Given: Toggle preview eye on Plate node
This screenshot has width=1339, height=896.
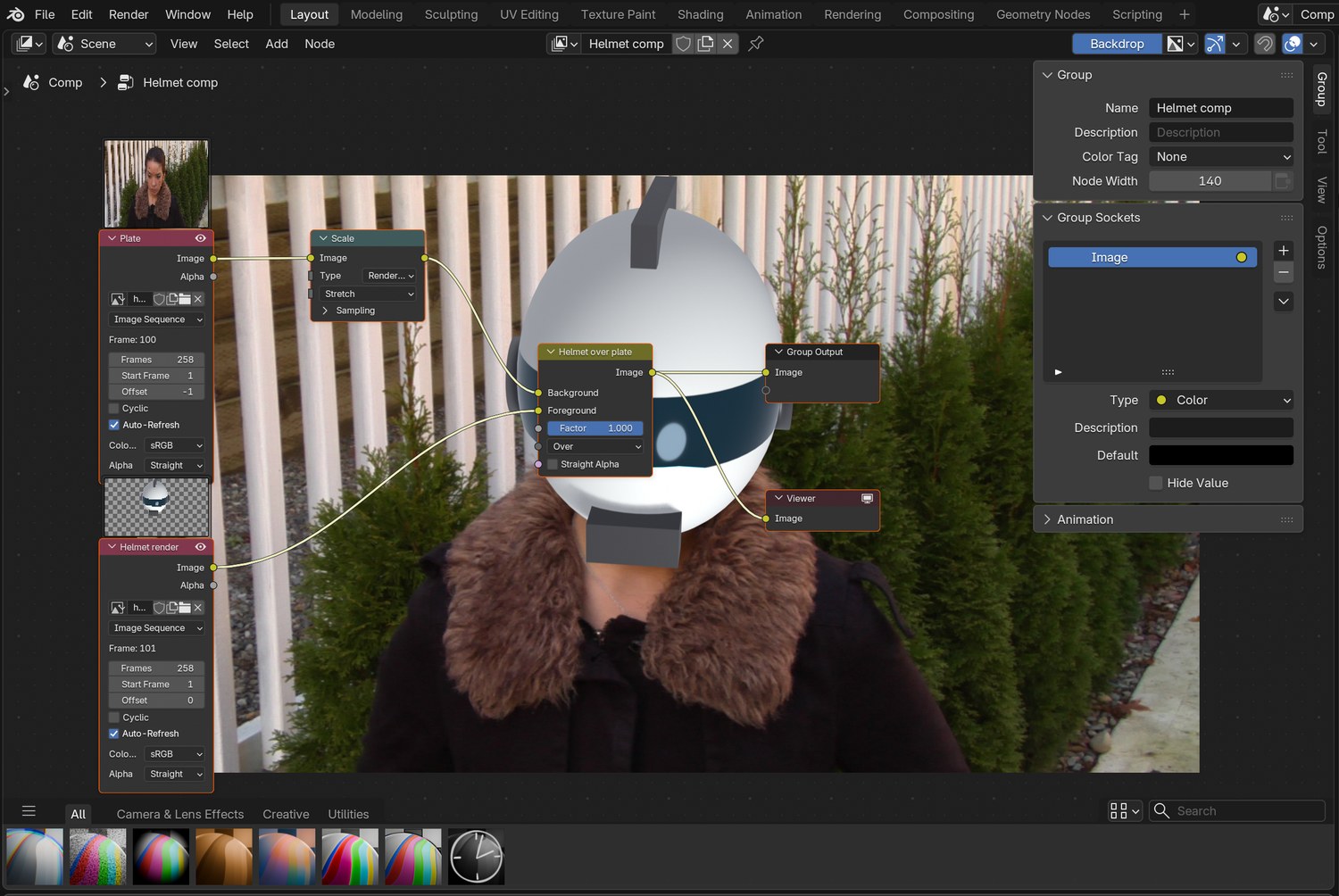Looking at the screenshot, I should [201, 238].
